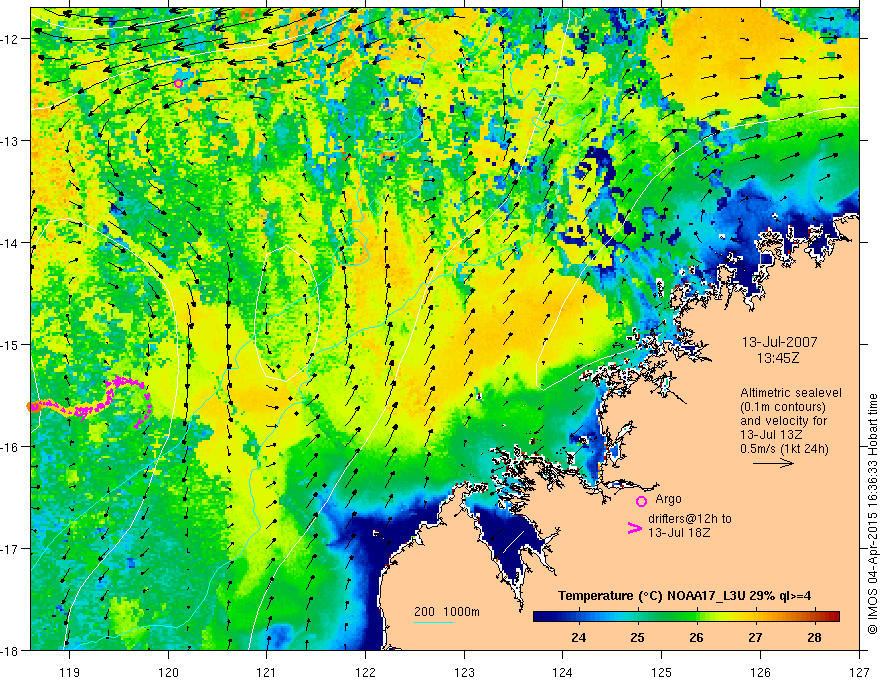This screenshot has width=880, height=680.
Task: Click the 'Temperature (°C) NOAA17_L3U 29% ql>=4' title
Action: [x=684, y=596]
